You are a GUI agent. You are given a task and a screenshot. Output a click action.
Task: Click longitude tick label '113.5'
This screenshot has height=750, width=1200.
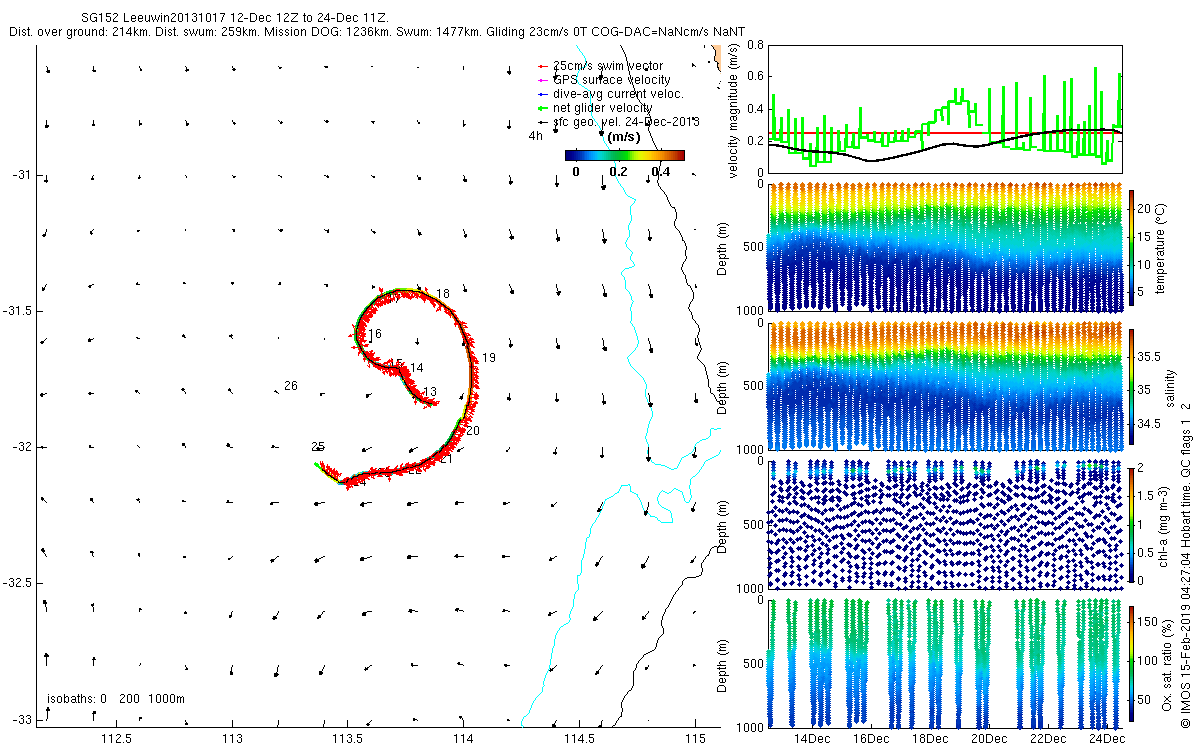tap(347, 739)
